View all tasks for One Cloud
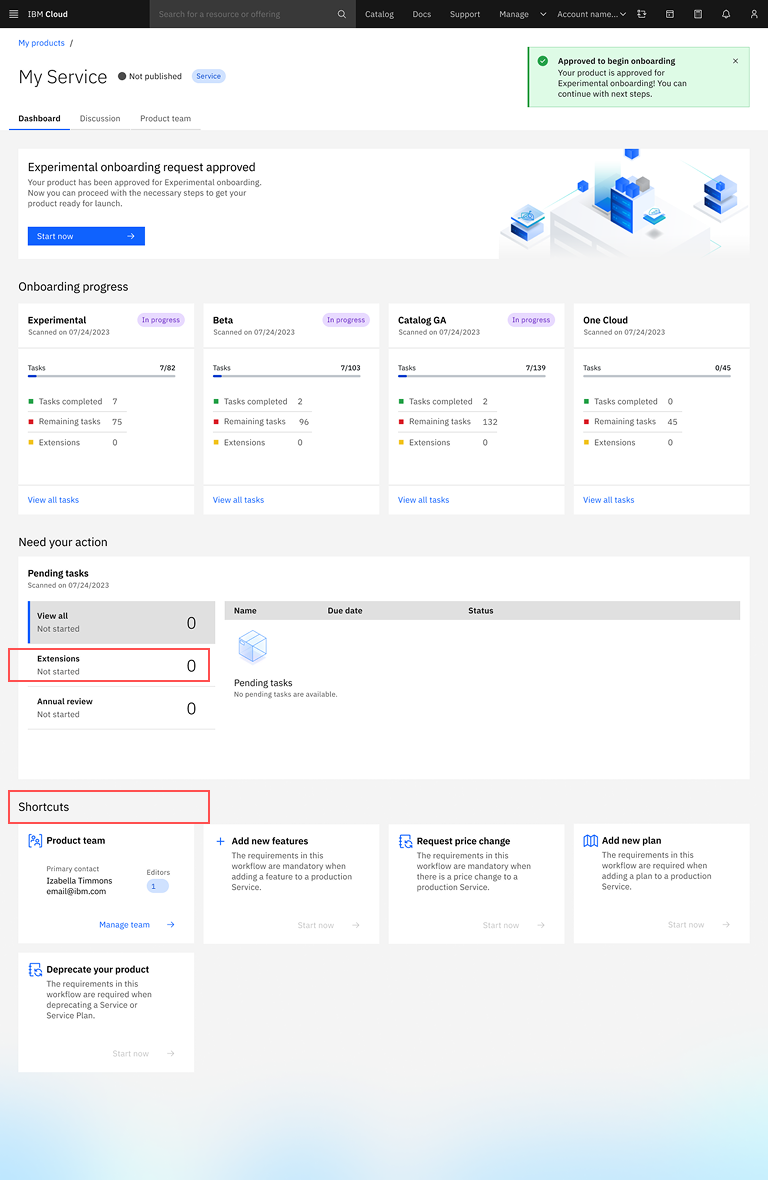The height and width of the screenshot is (1180, 768). click(609, 500)
